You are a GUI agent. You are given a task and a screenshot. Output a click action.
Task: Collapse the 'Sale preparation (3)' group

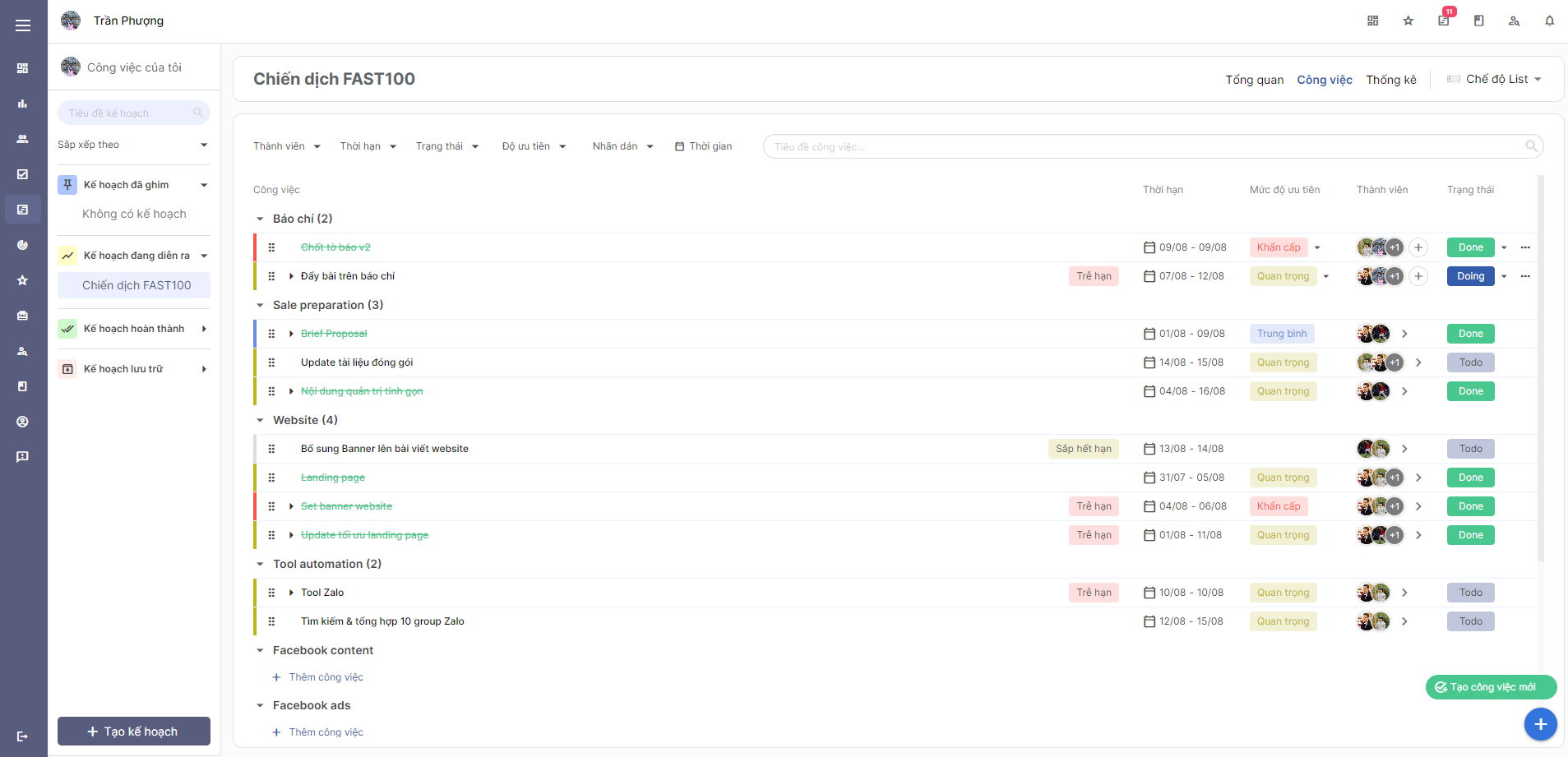pyautogui.click(x=260, y=305)
